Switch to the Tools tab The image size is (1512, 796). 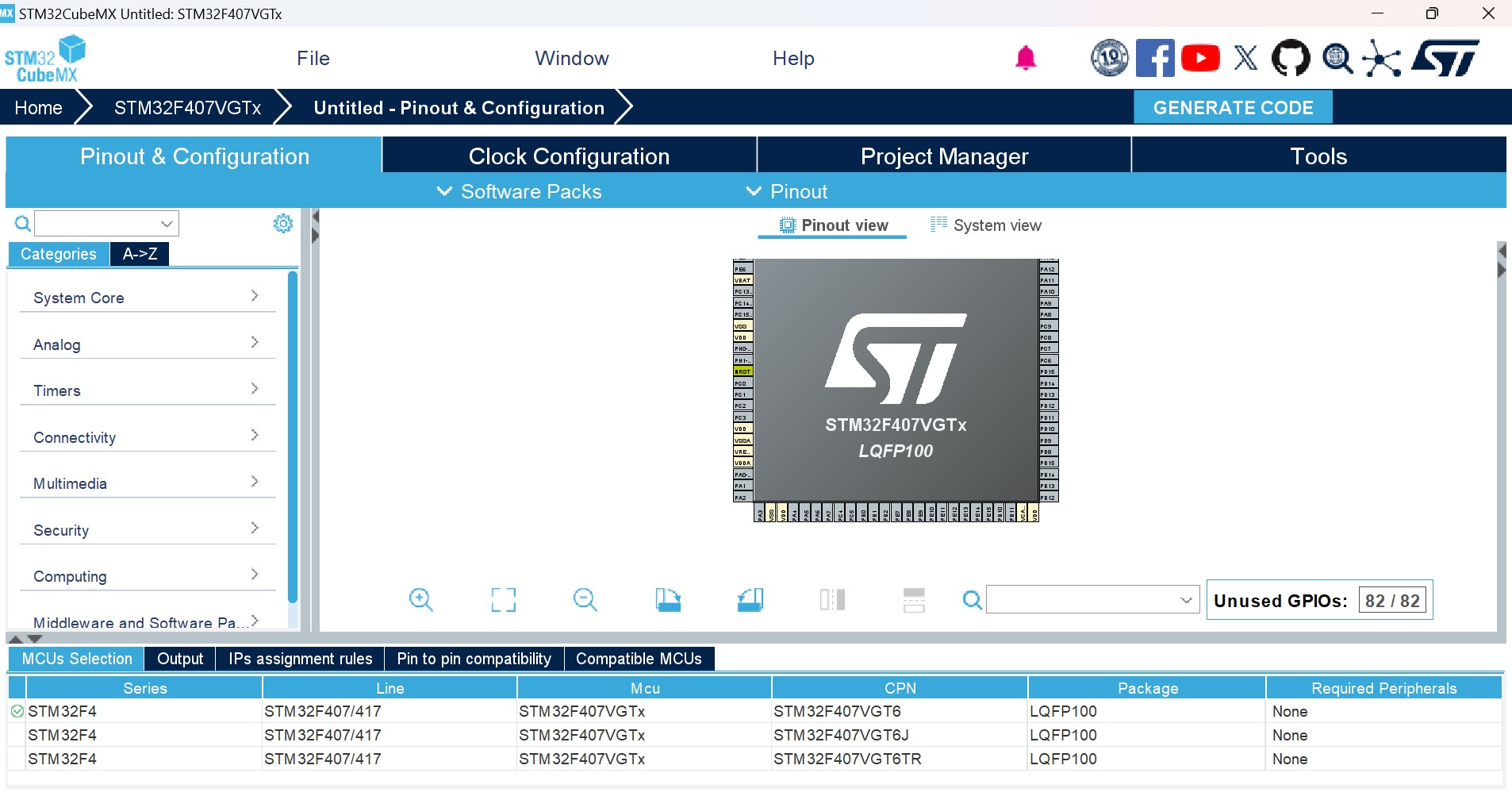pos(1318,156)
